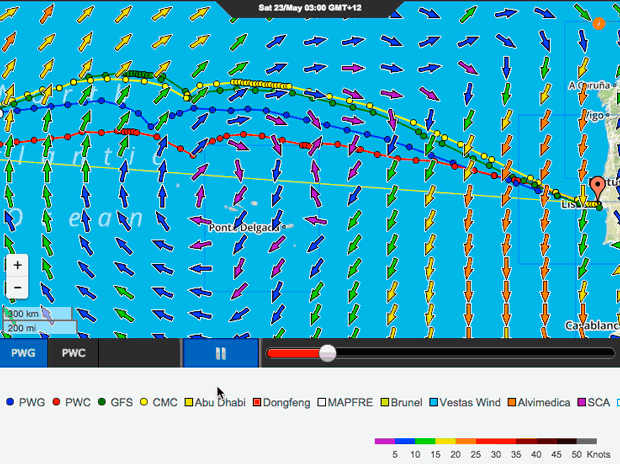The width and height of the screenshot is (620, 464).
Task: Switch to the PWG tab
Action: 24,353
